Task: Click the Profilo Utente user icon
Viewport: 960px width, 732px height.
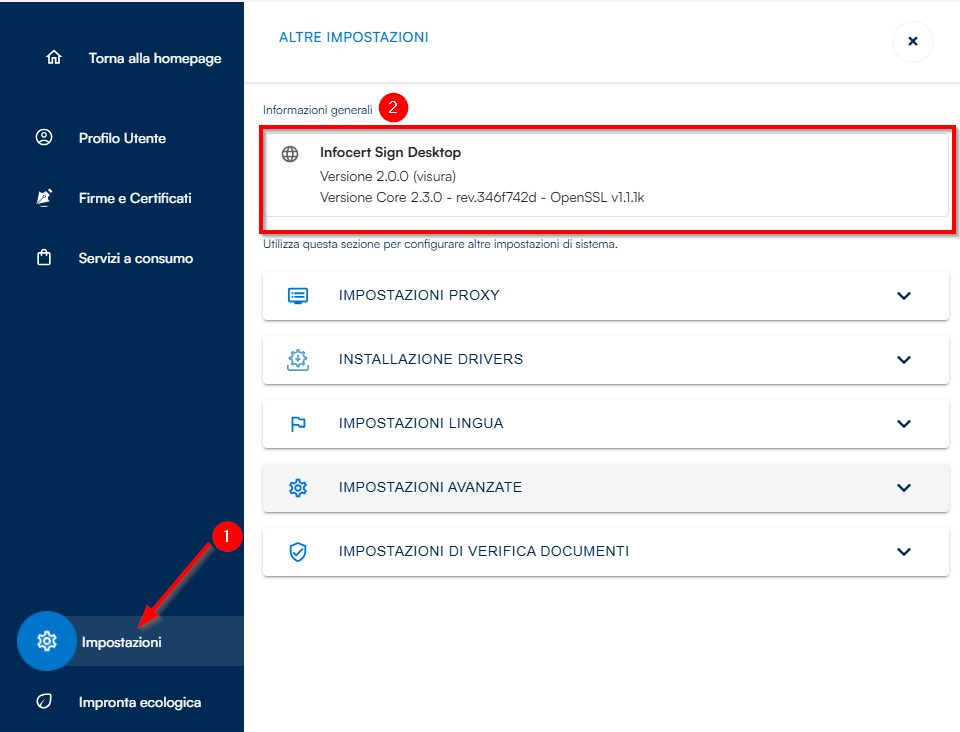Action: click(x=44, y=137)
